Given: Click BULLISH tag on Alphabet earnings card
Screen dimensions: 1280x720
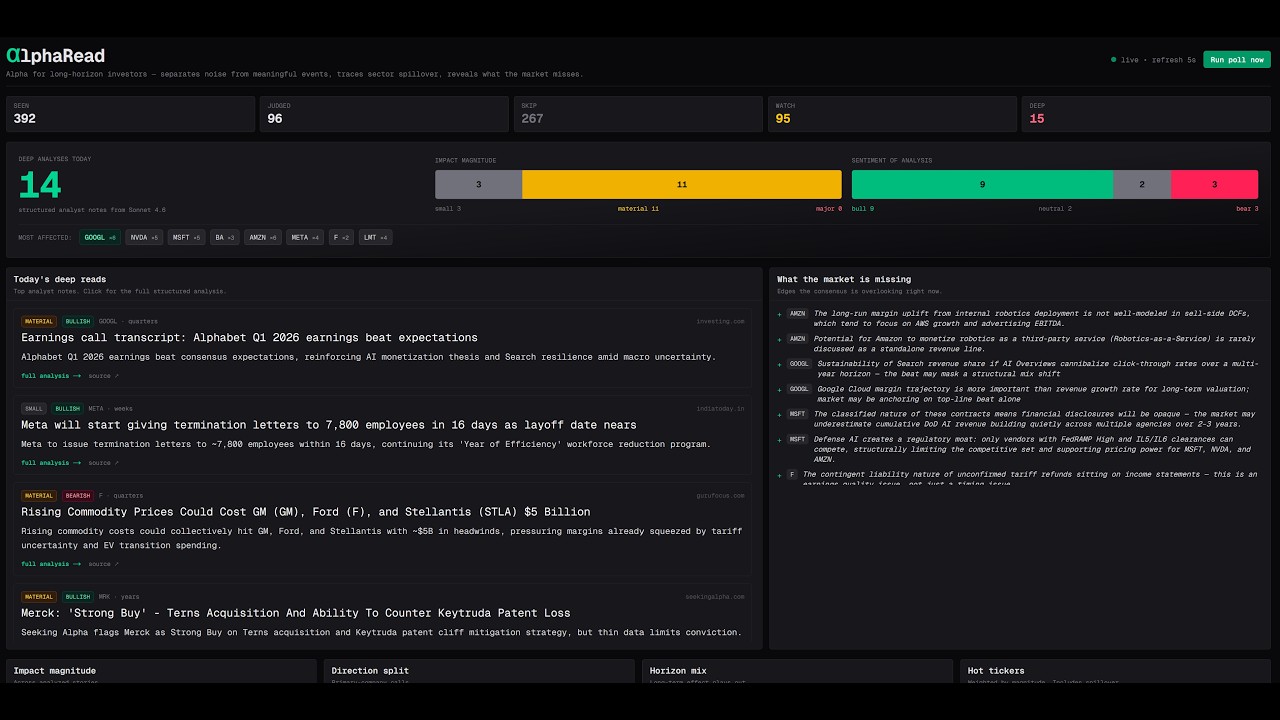Looking at the screenshot, I should click(77, 322).
